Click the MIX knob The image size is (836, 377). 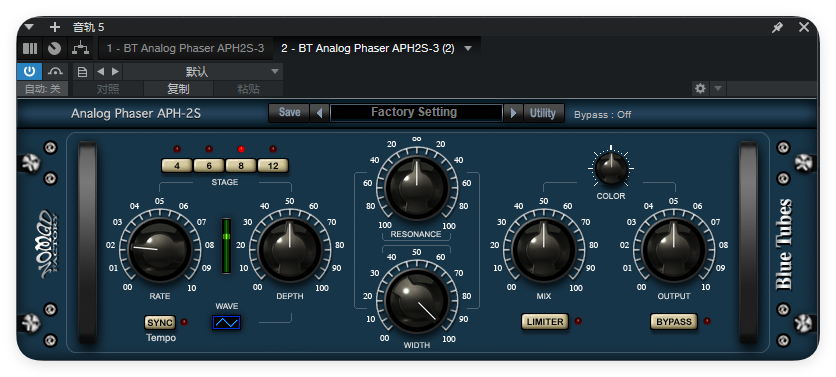[x=543, y=251]
